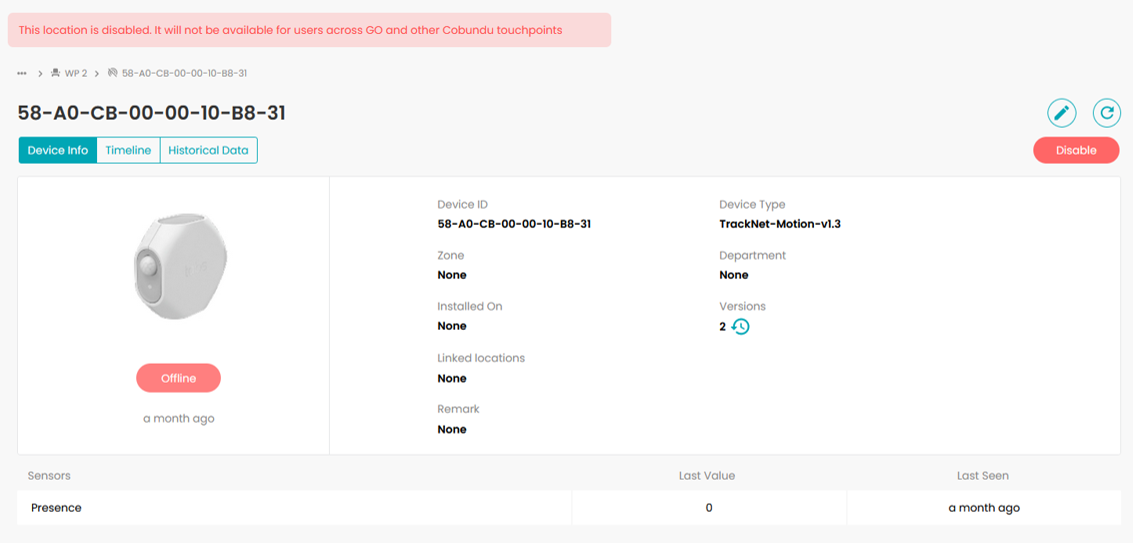Go to WP 2 in the breadcrumb
The image size is (1133, 543).
[x=76, y=73]
